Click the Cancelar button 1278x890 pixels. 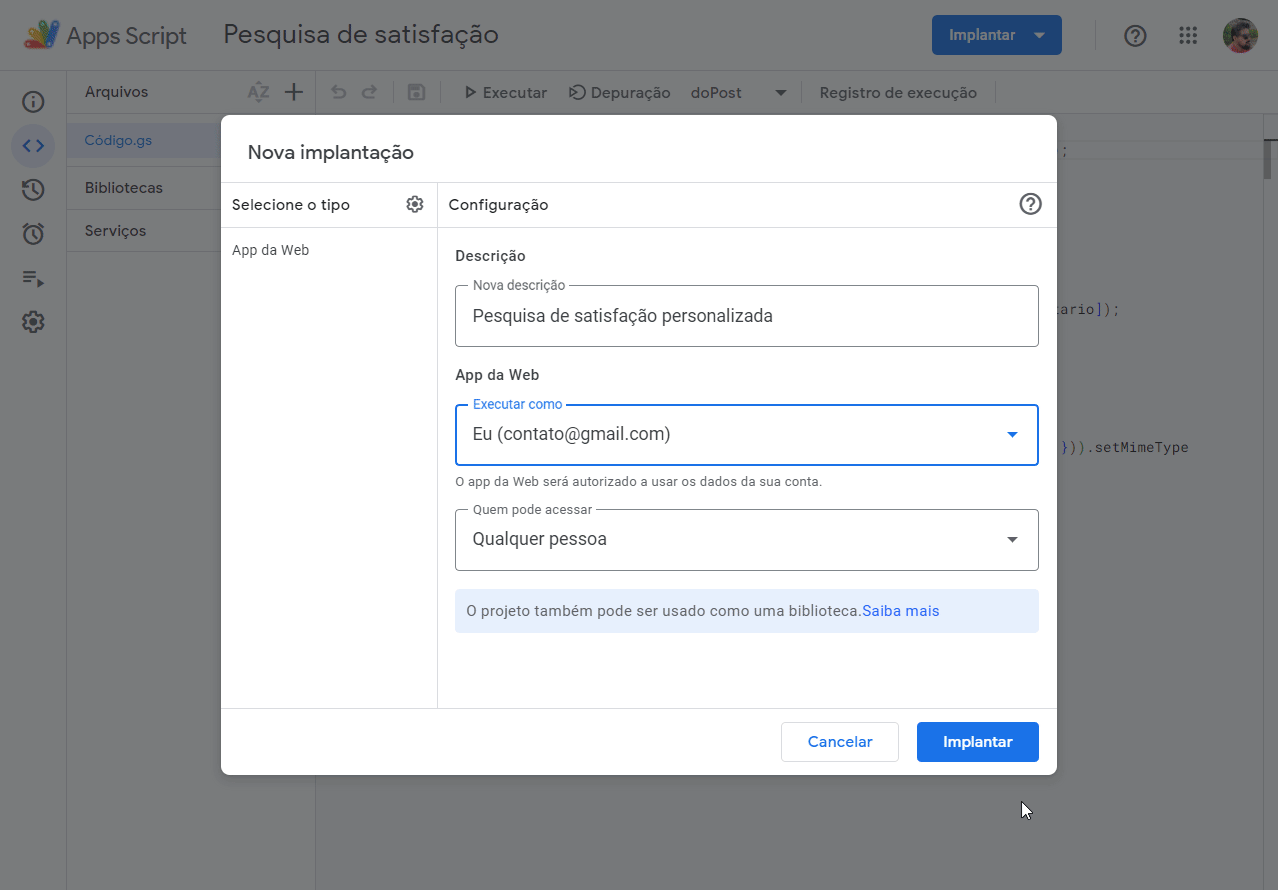click(840, 742)
